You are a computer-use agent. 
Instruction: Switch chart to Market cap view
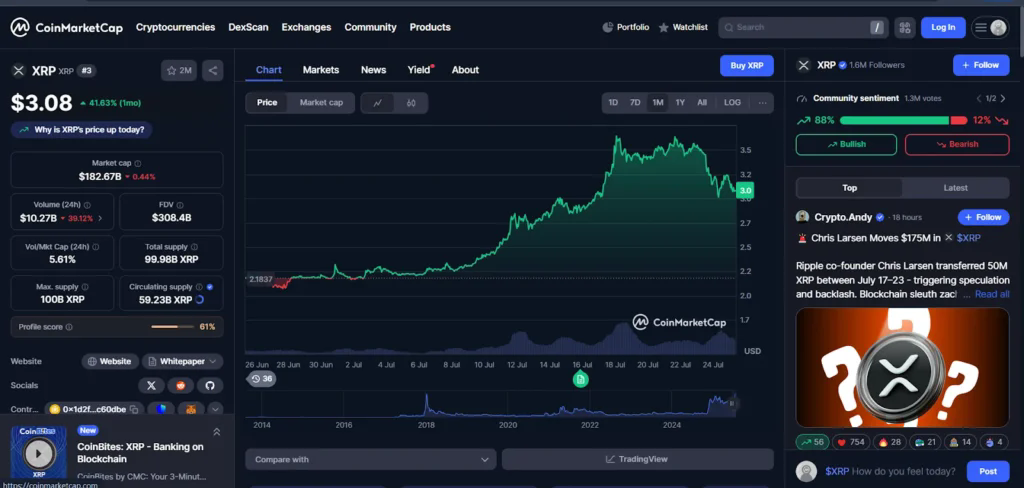click(x=321, y=103)
